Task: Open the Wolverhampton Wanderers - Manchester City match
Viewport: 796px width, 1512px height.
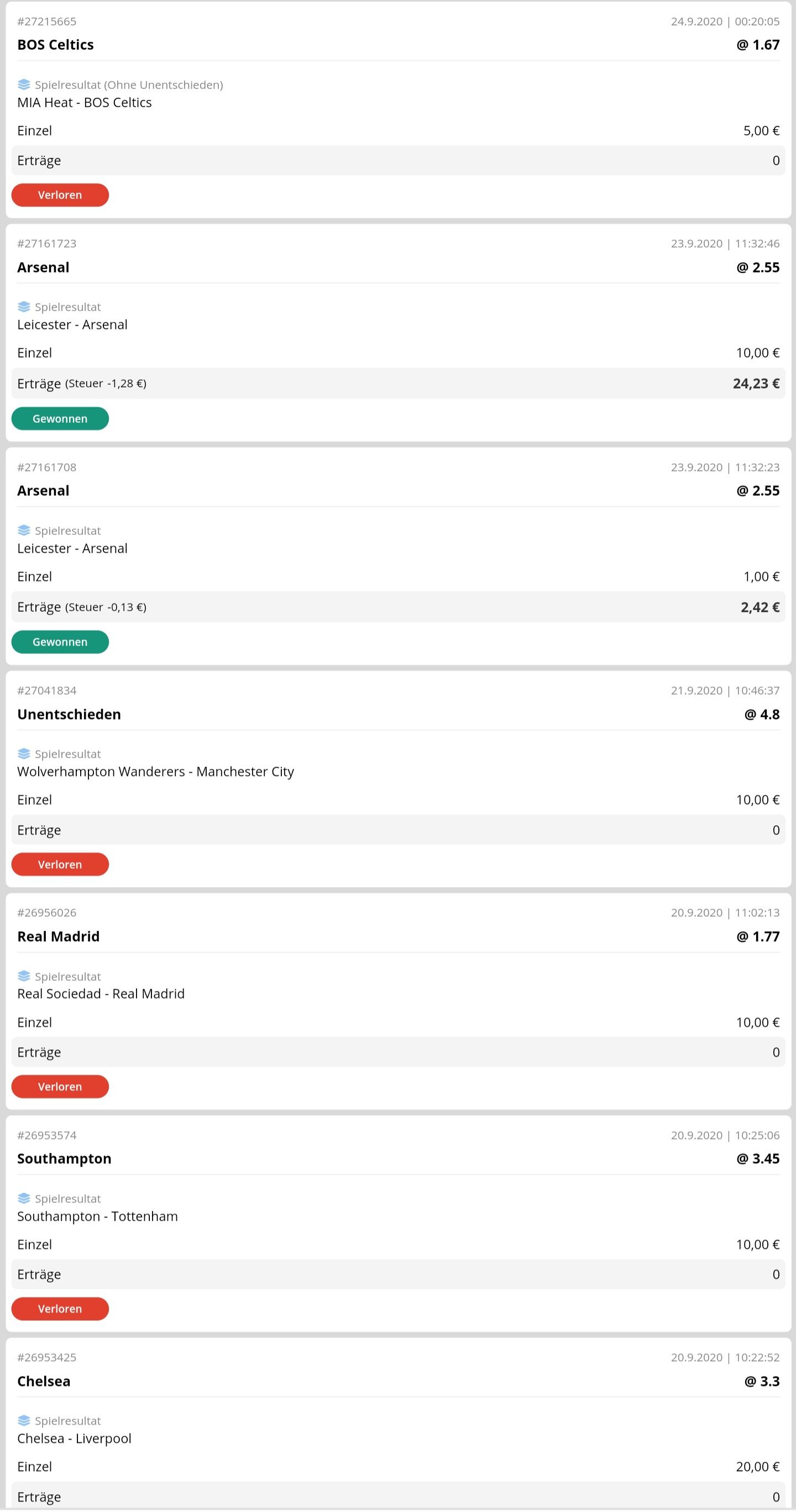Action: click(x=155, y=772)
